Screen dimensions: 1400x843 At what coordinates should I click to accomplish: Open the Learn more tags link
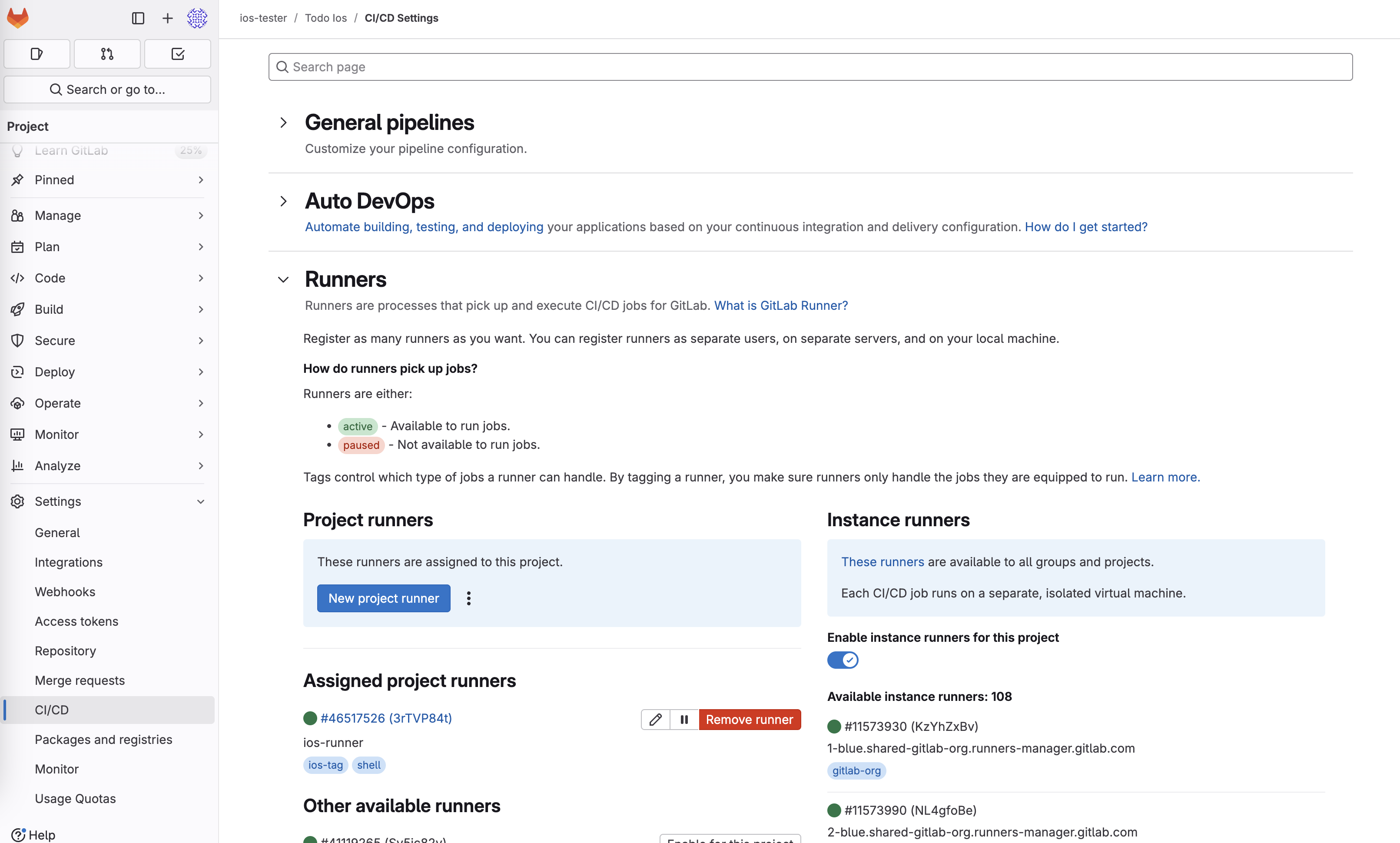(x=1165, y=477)
